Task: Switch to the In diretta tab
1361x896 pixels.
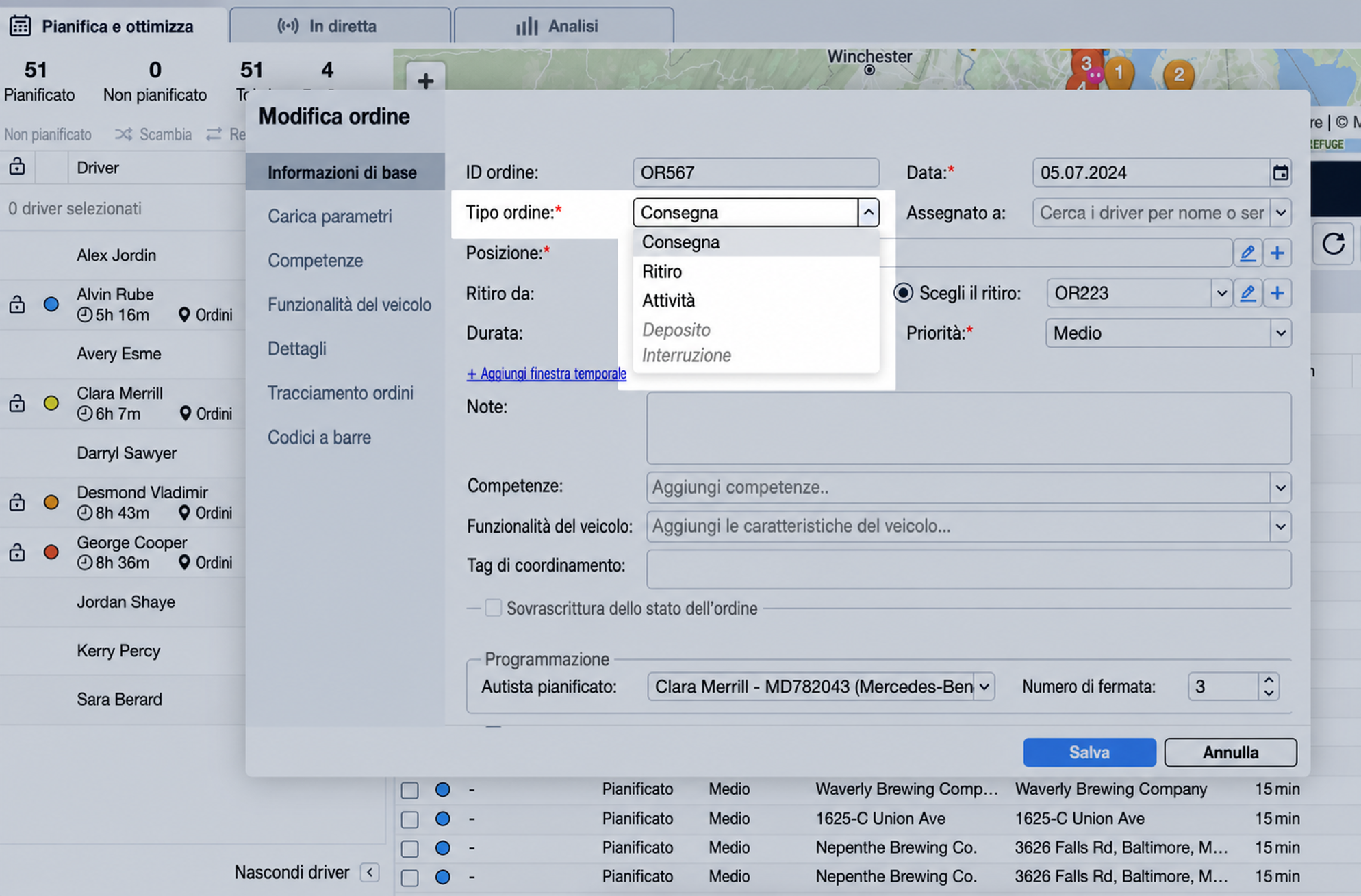Action: point(340,26)
